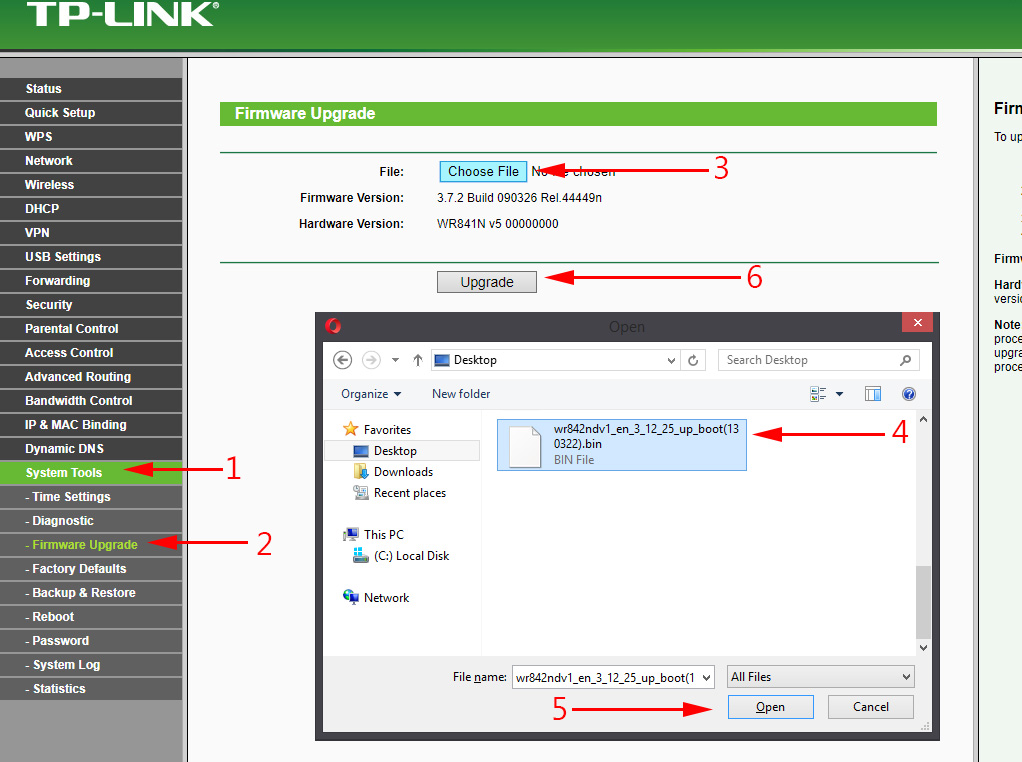The image size is (1022, 762).
Task: Open USB Settings in router menu
Action: pos(91,257)
